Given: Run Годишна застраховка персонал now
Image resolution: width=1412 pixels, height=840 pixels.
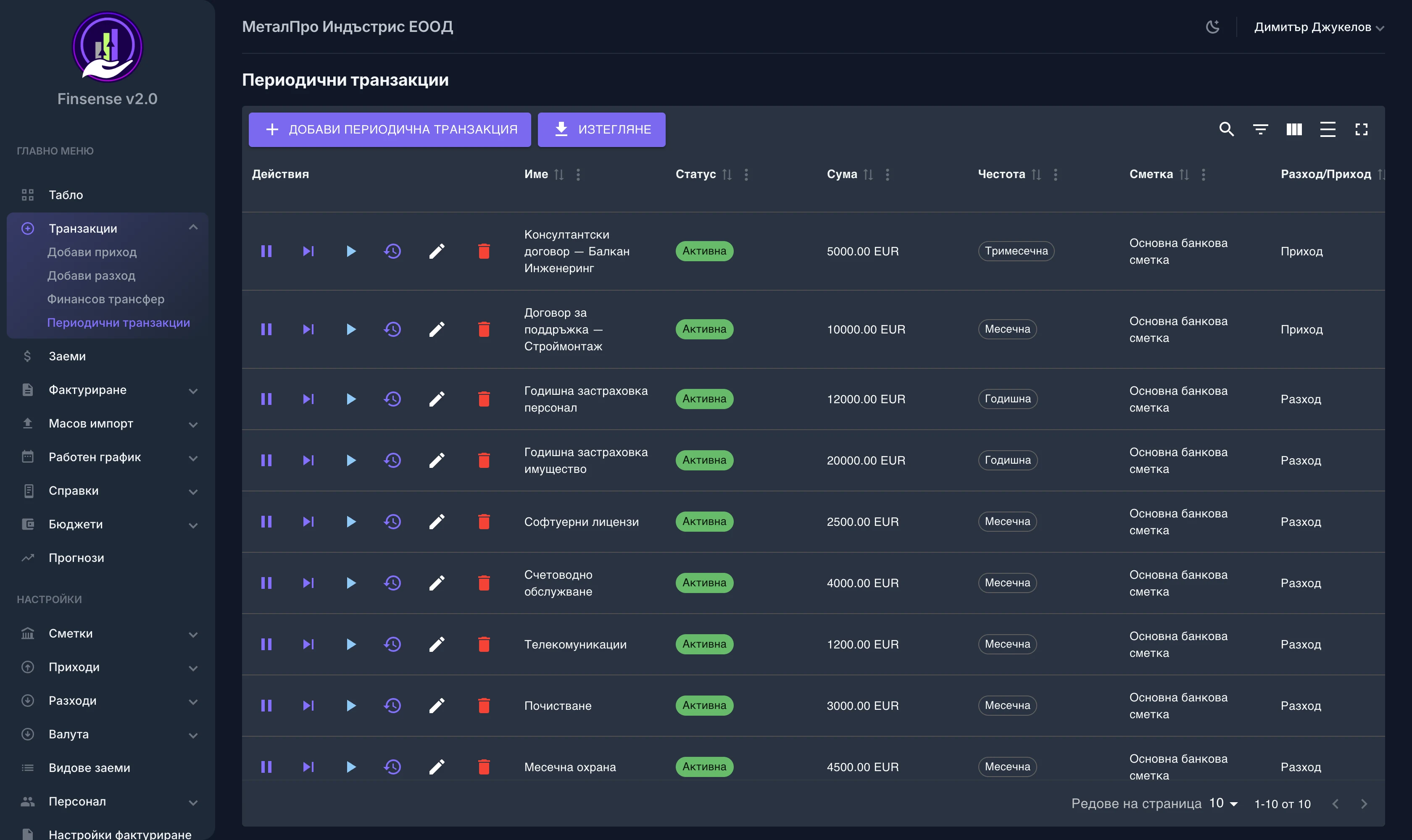Looking at the screenshot, I should [351, 399].
